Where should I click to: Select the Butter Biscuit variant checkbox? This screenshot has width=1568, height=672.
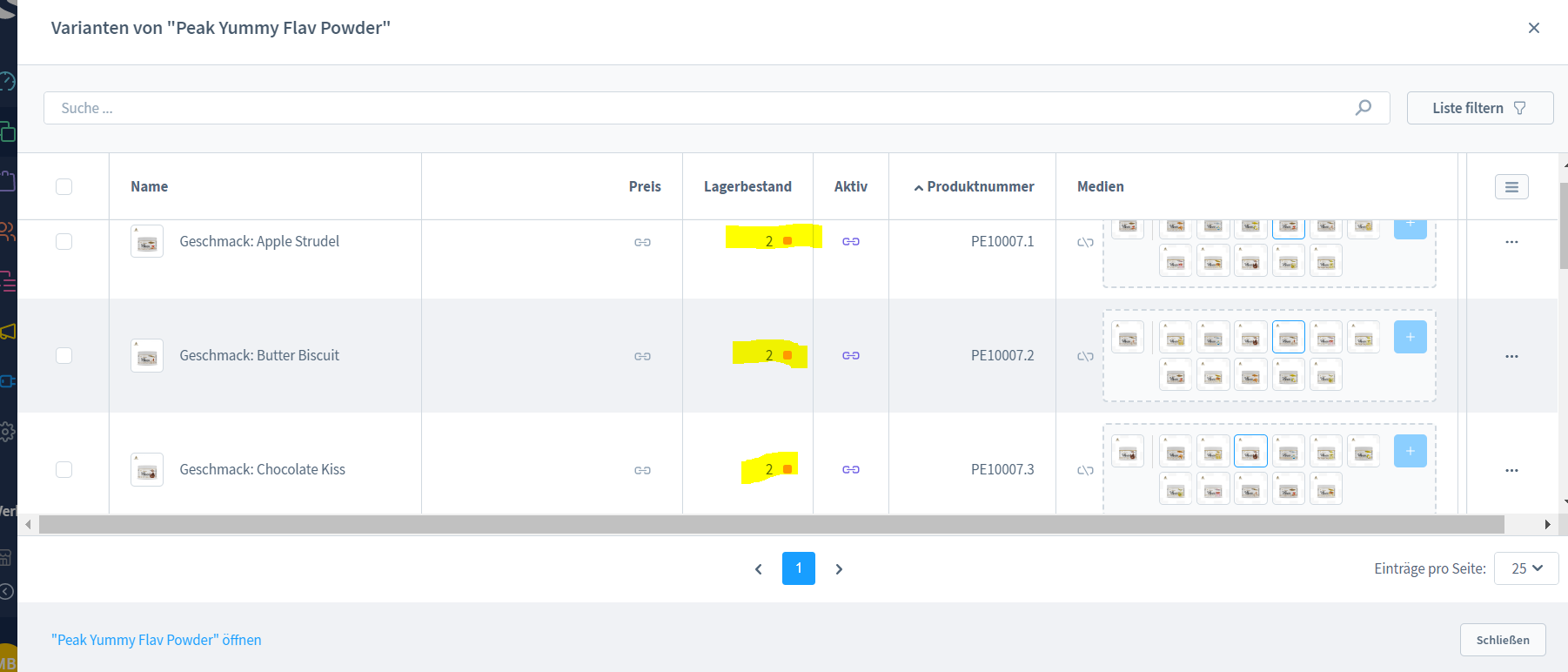[64, 355]
